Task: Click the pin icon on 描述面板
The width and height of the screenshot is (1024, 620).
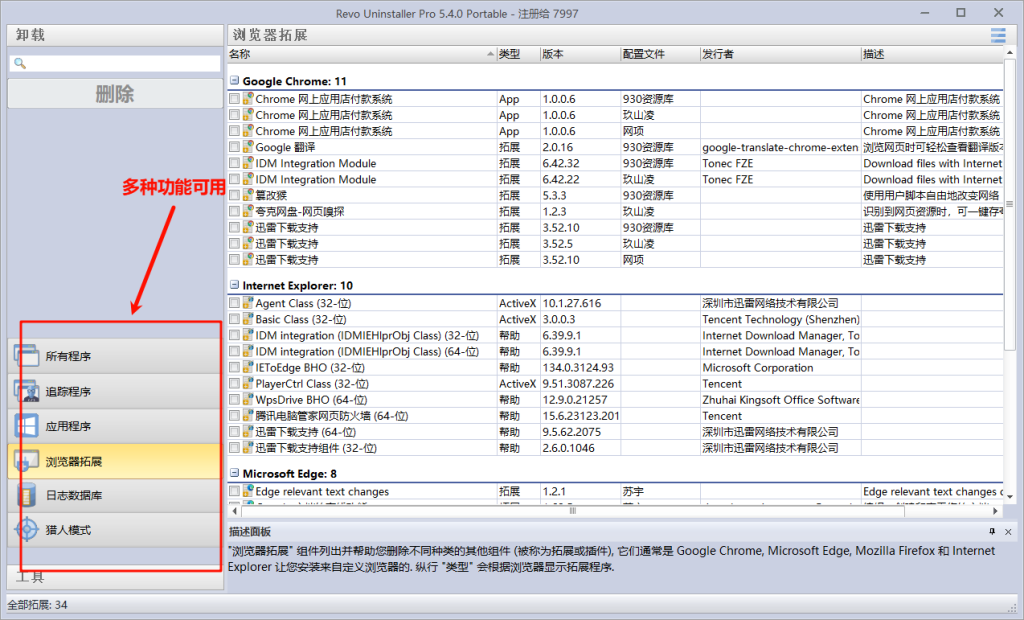Action: 992,532
